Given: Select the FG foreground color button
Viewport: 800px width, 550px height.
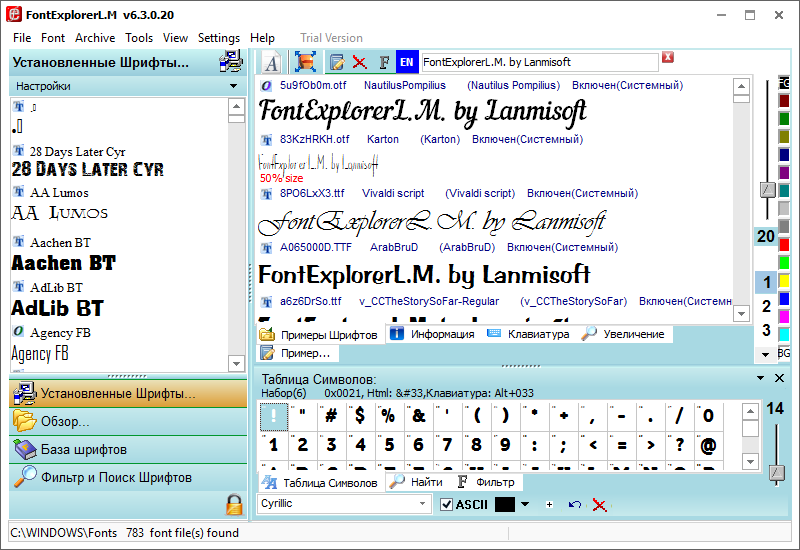Looking at the screenshot, I should point(784,83).
